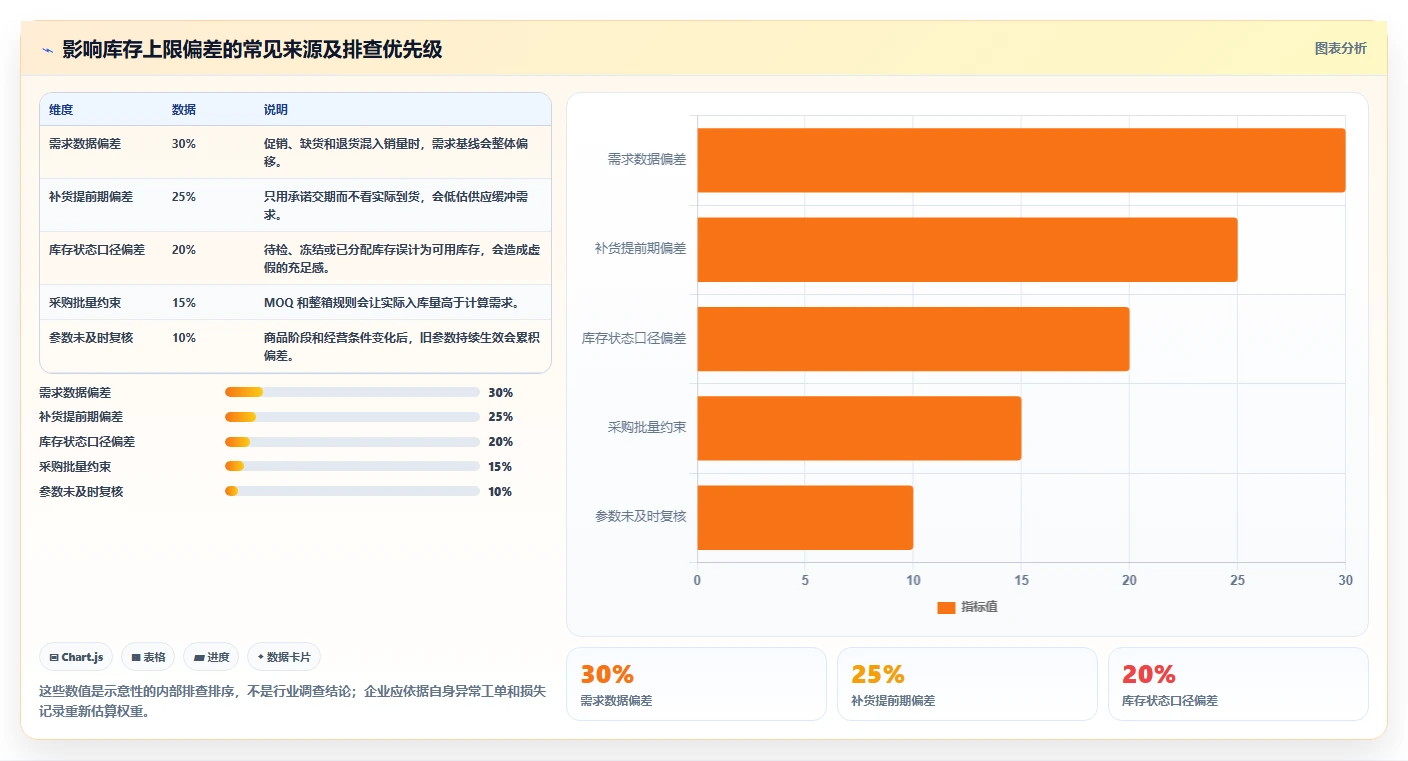Click the 30% value in the table
This screenshot has width=1408, height=761.
[184, 144]
